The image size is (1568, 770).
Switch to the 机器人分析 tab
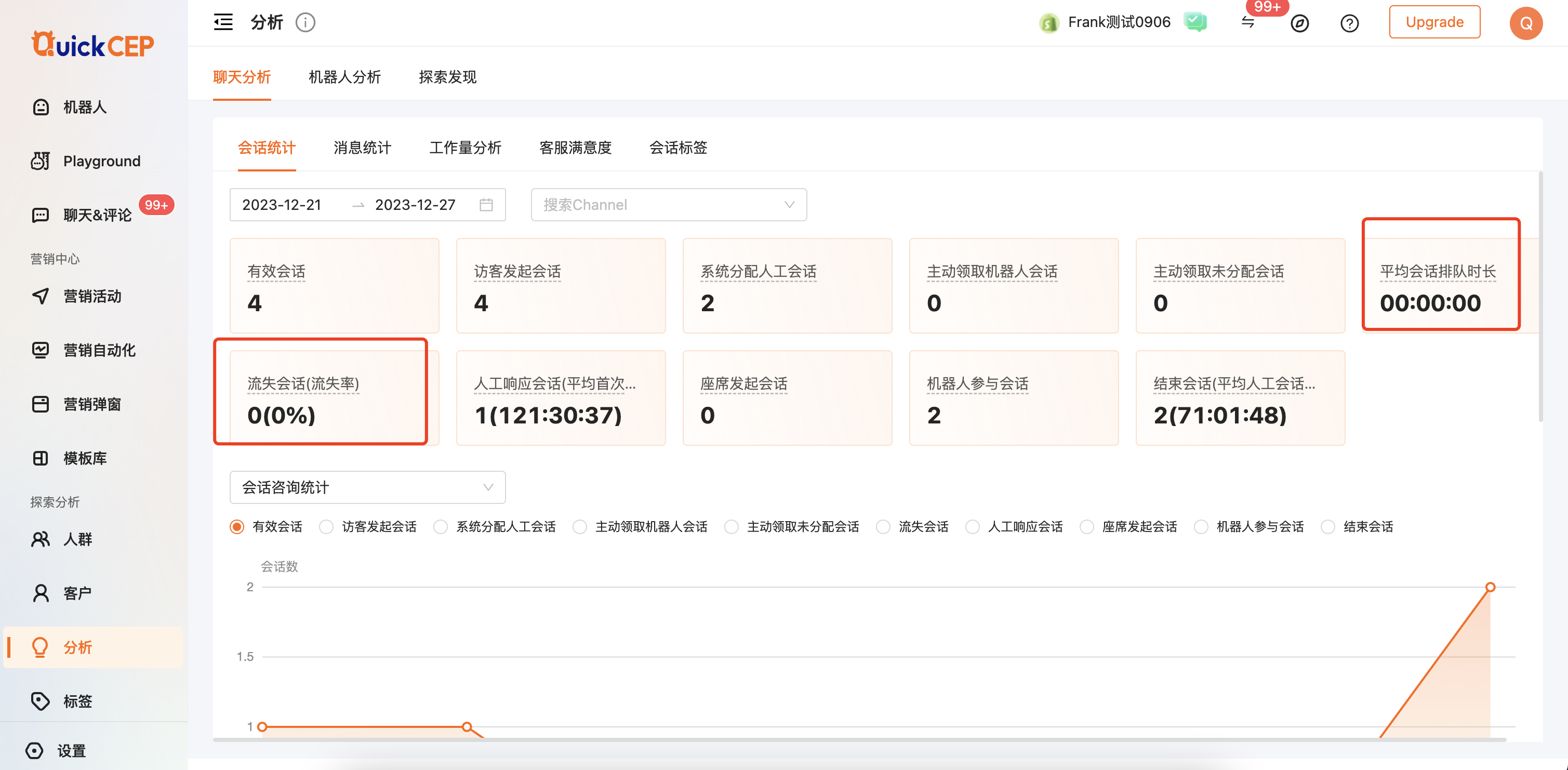tap(344, 77)
